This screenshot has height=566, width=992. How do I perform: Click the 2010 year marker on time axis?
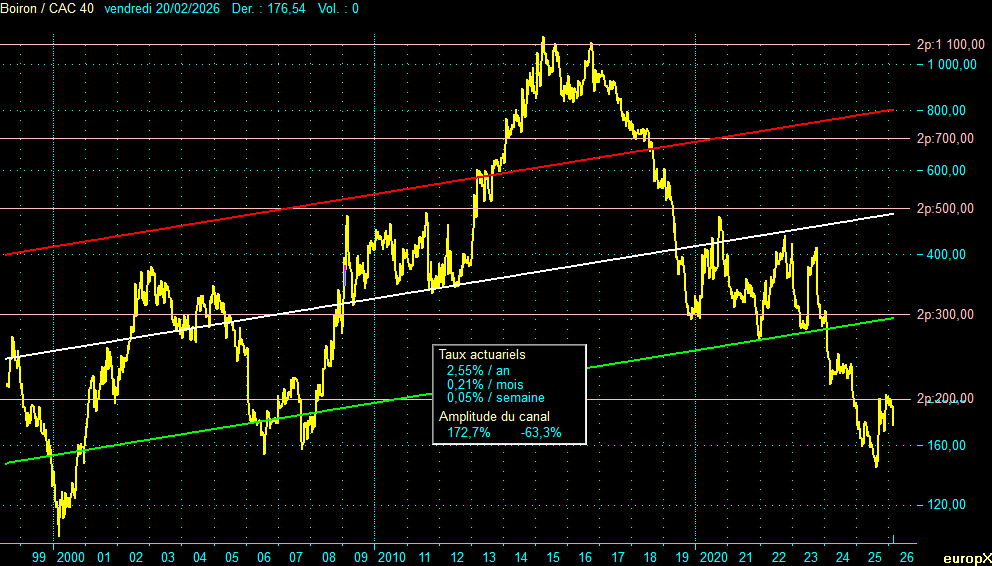tap(390, 556)
